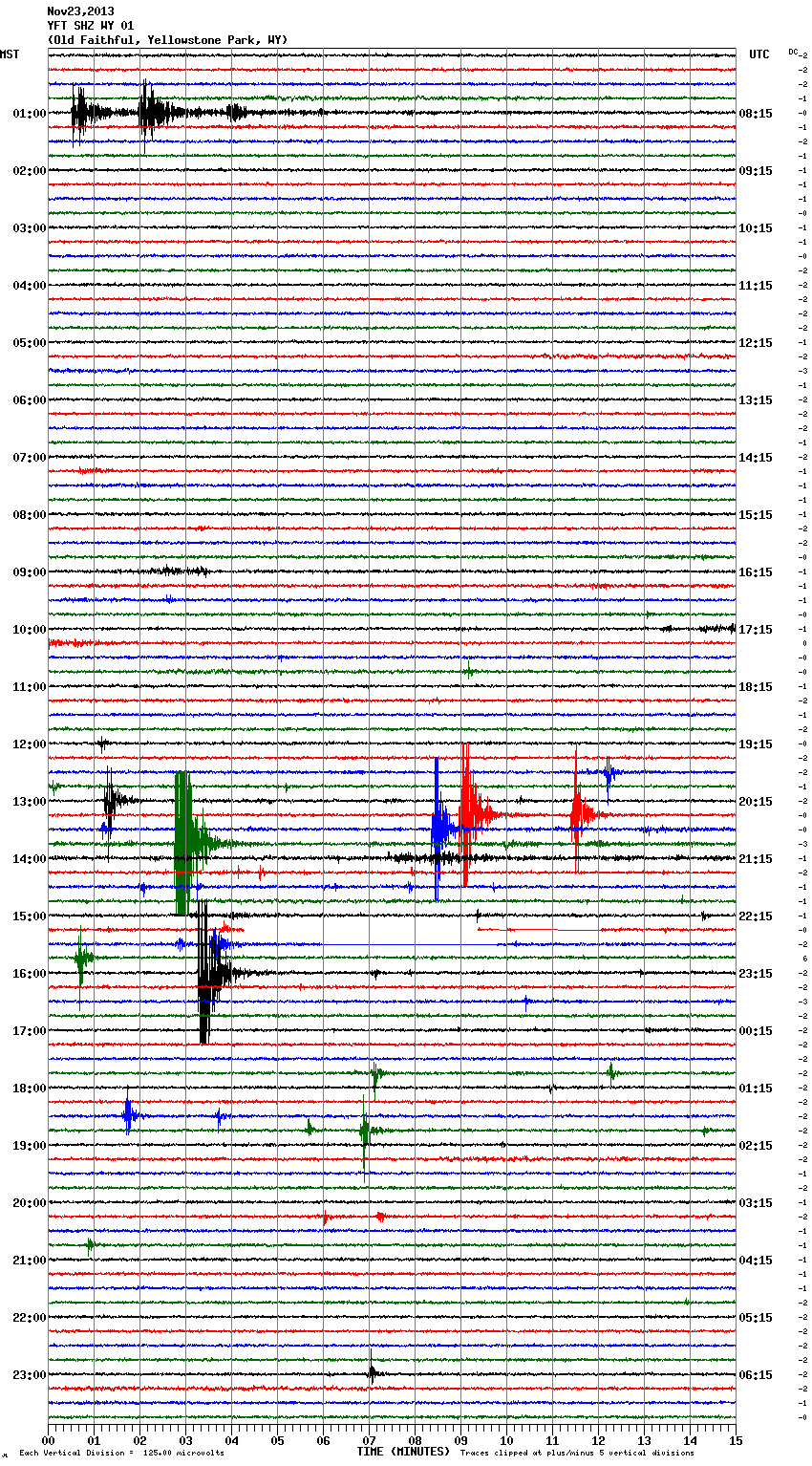Viewport: 812px width, 1466px height.
Task: Click the Old Faithful, Yellowstone Park location title
Action: pyautogui.click(x=167, y=40)
